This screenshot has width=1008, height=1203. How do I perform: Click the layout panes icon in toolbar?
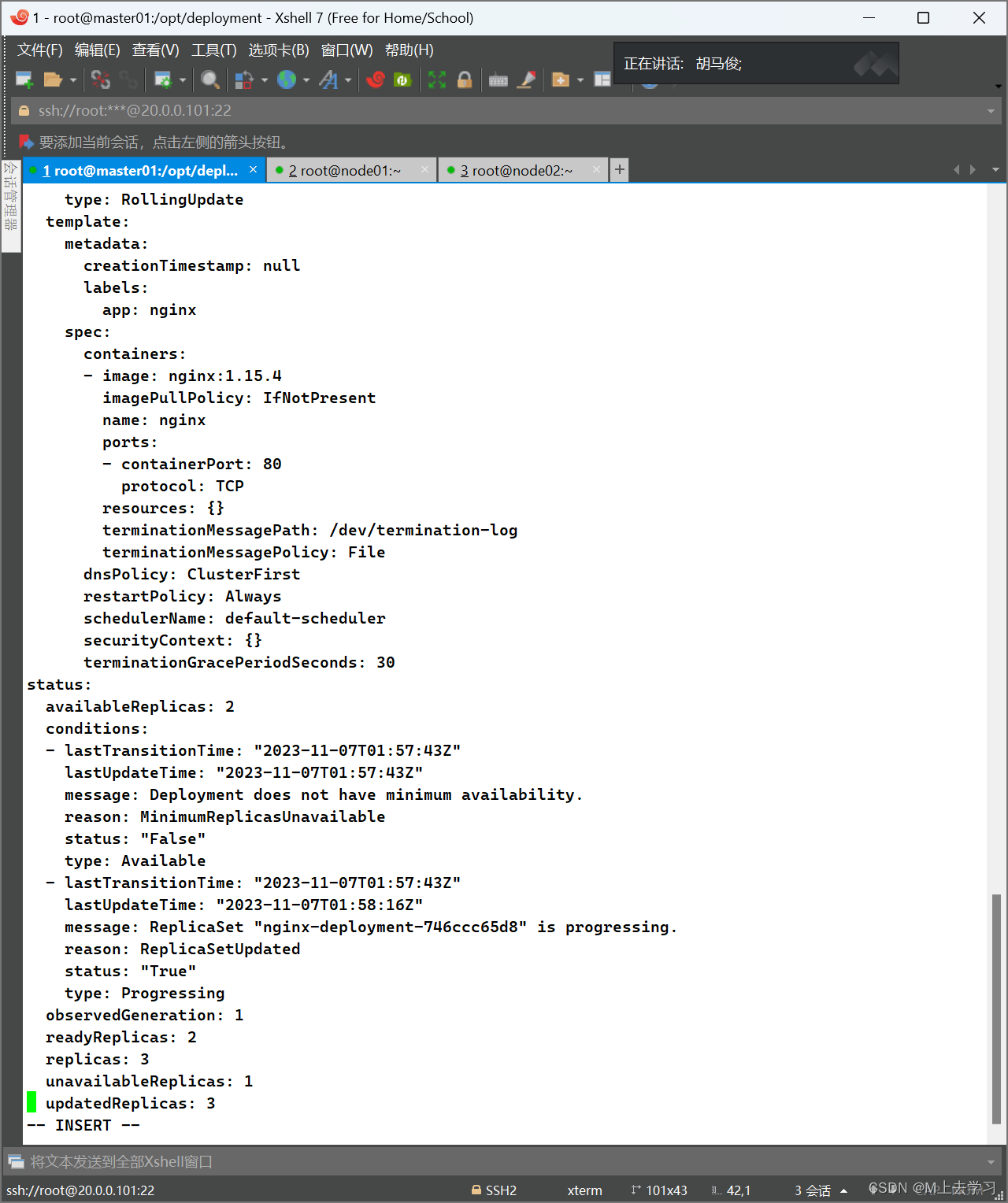[x=602, y=80]
